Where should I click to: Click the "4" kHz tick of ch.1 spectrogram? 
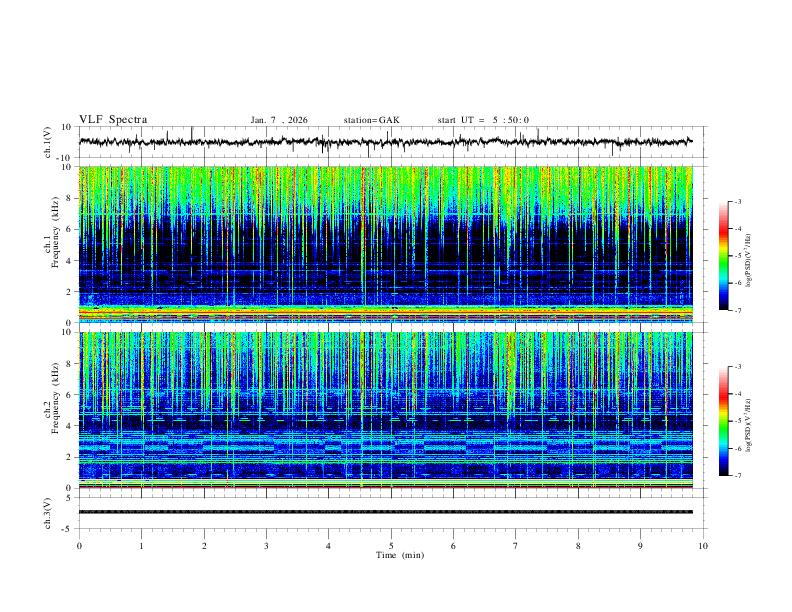[x=69, y=261]
